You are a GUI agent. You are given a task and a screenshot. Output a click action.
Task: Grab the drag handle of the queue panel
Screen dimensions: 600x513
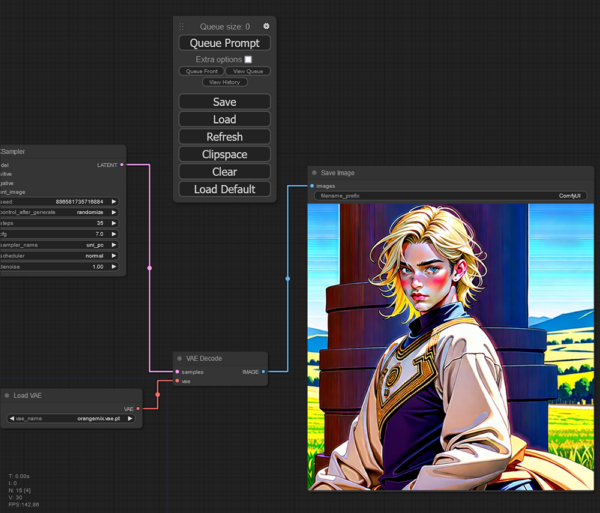[x=182, y=27]
